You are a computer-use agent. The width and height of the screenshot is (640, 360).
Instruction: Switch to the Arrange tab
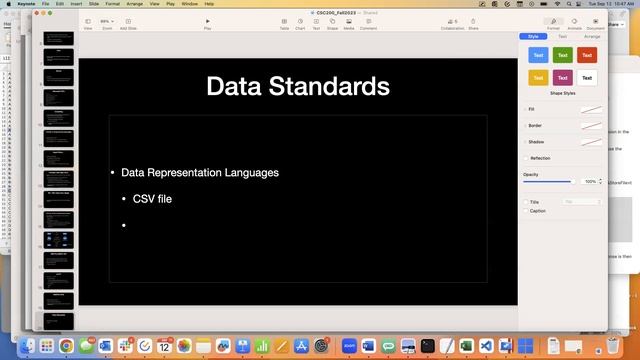coord(592,36)
